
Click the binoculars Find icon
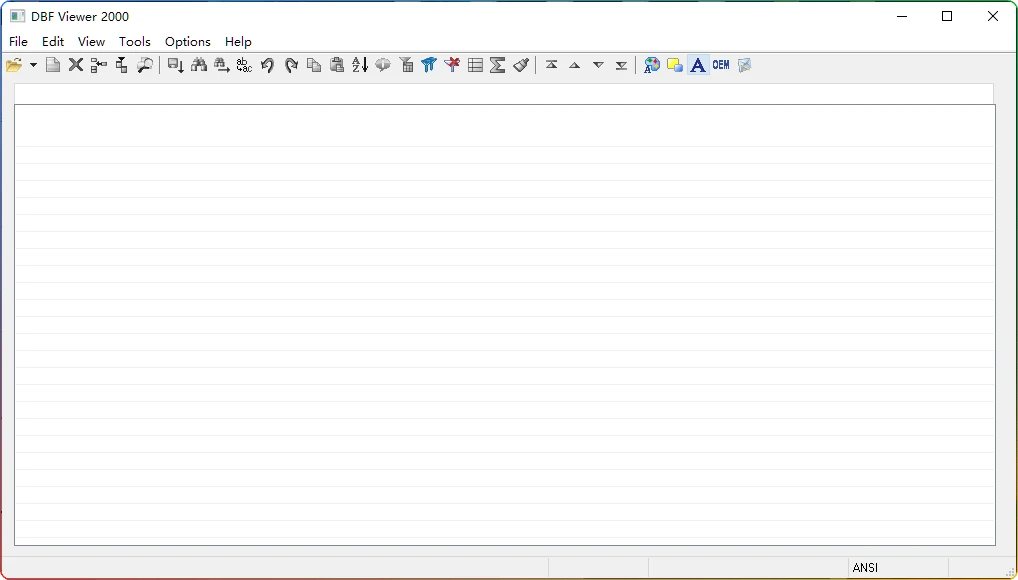click(199, 65)
